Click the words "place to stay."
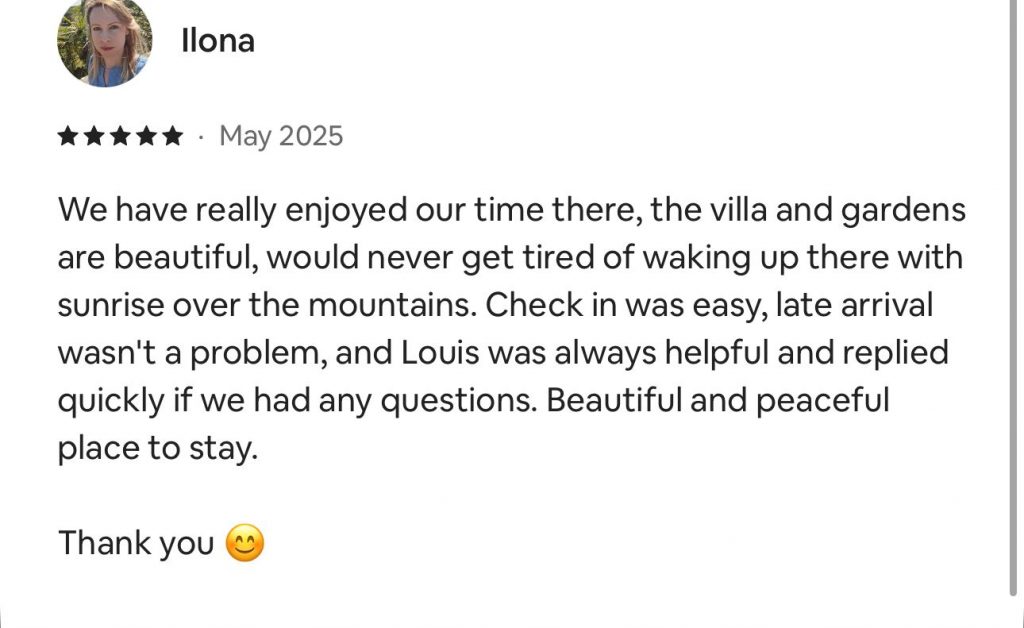The image size is (1024, 628). click(x=158, y=448)
